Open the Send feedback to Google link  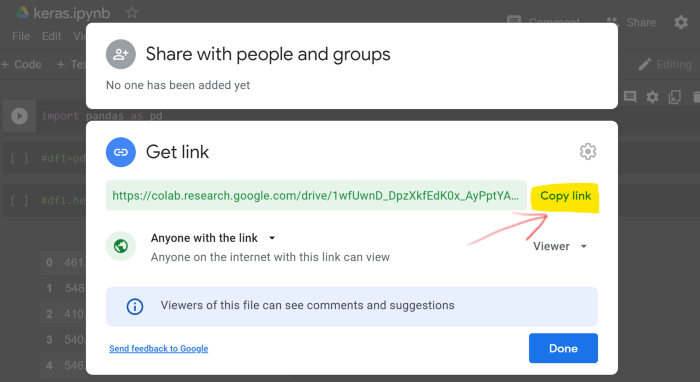[158, 349]
